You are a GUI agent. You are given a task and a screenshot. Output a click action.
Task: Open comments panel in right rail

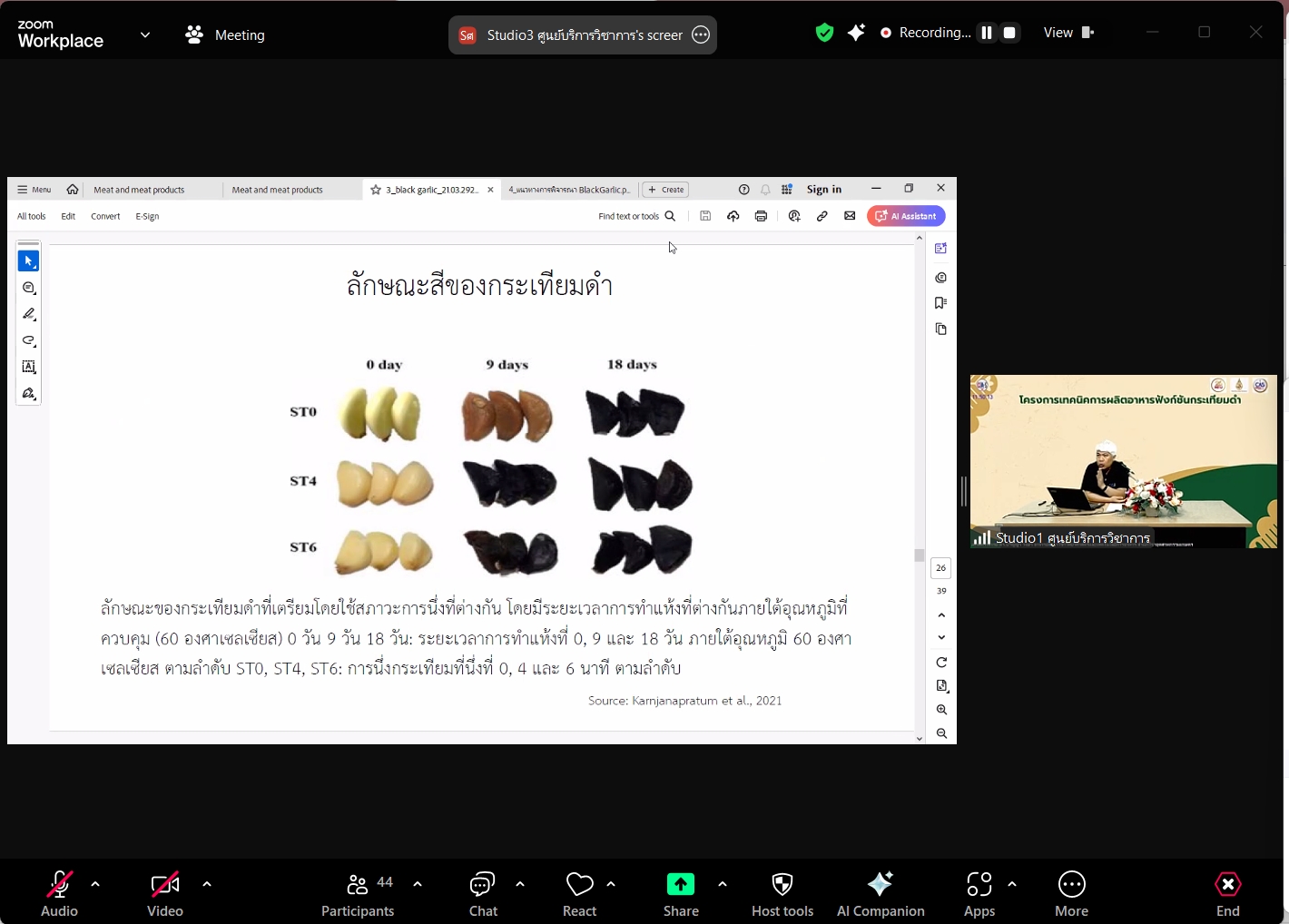(x=941, y=278)
